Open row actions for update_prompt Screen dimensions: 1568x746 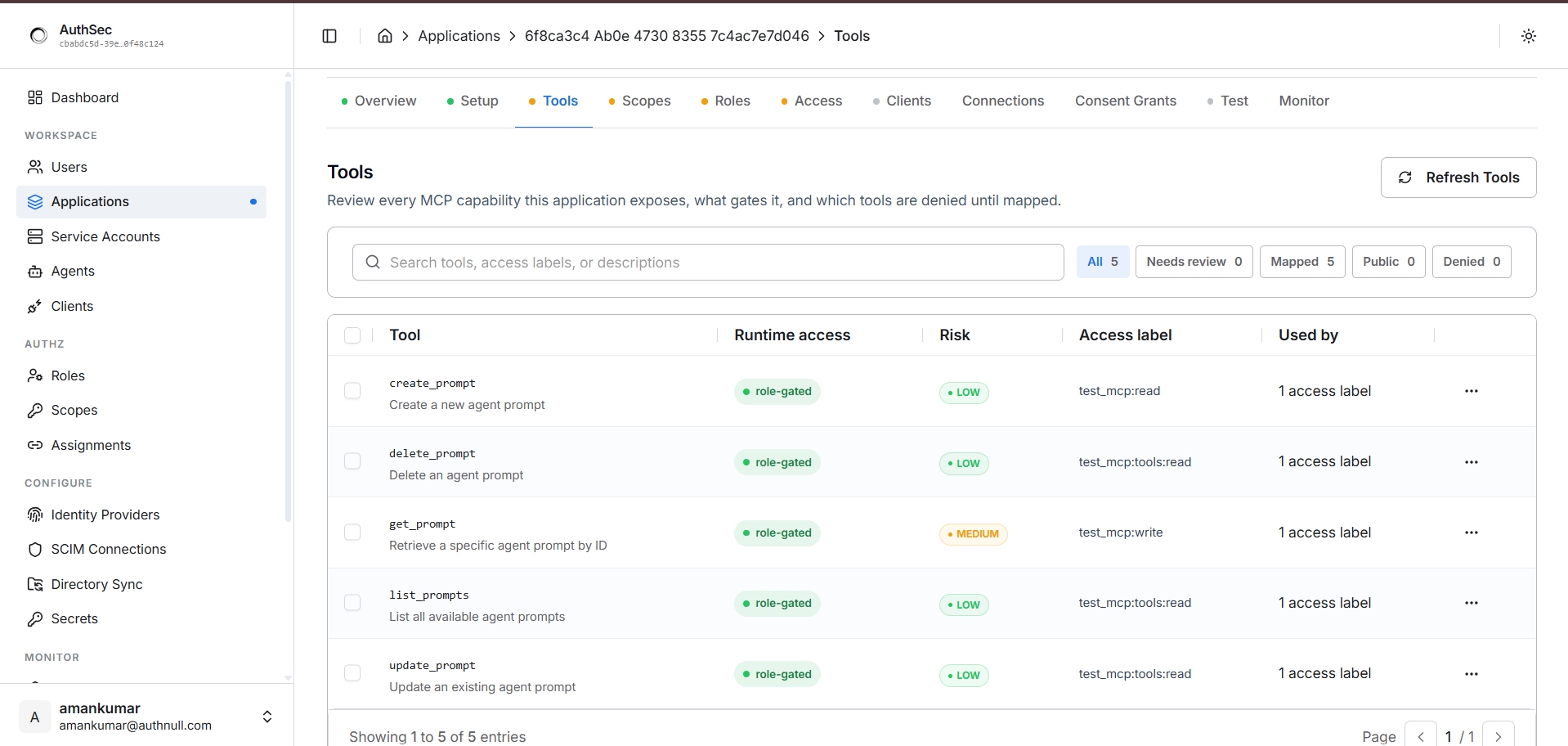[x=1472, y=674]
